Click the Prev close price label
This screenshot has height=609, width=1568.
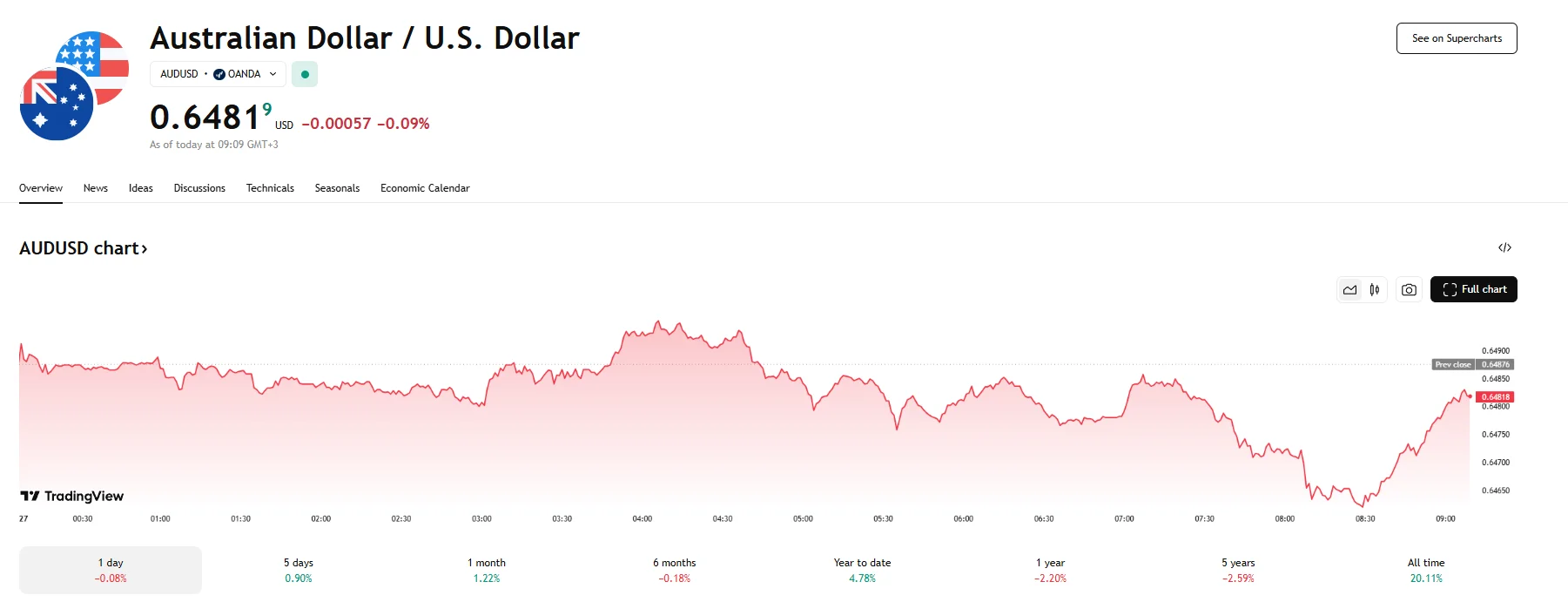click(x=1453, y=365)
